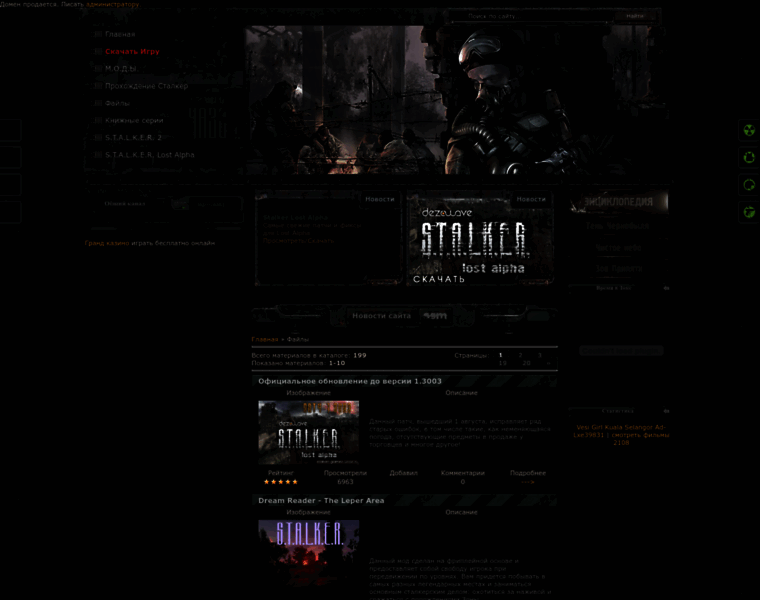Click Общий канал chat tab
The height and width of the screenshot is (600, 760).
(125, 204)
